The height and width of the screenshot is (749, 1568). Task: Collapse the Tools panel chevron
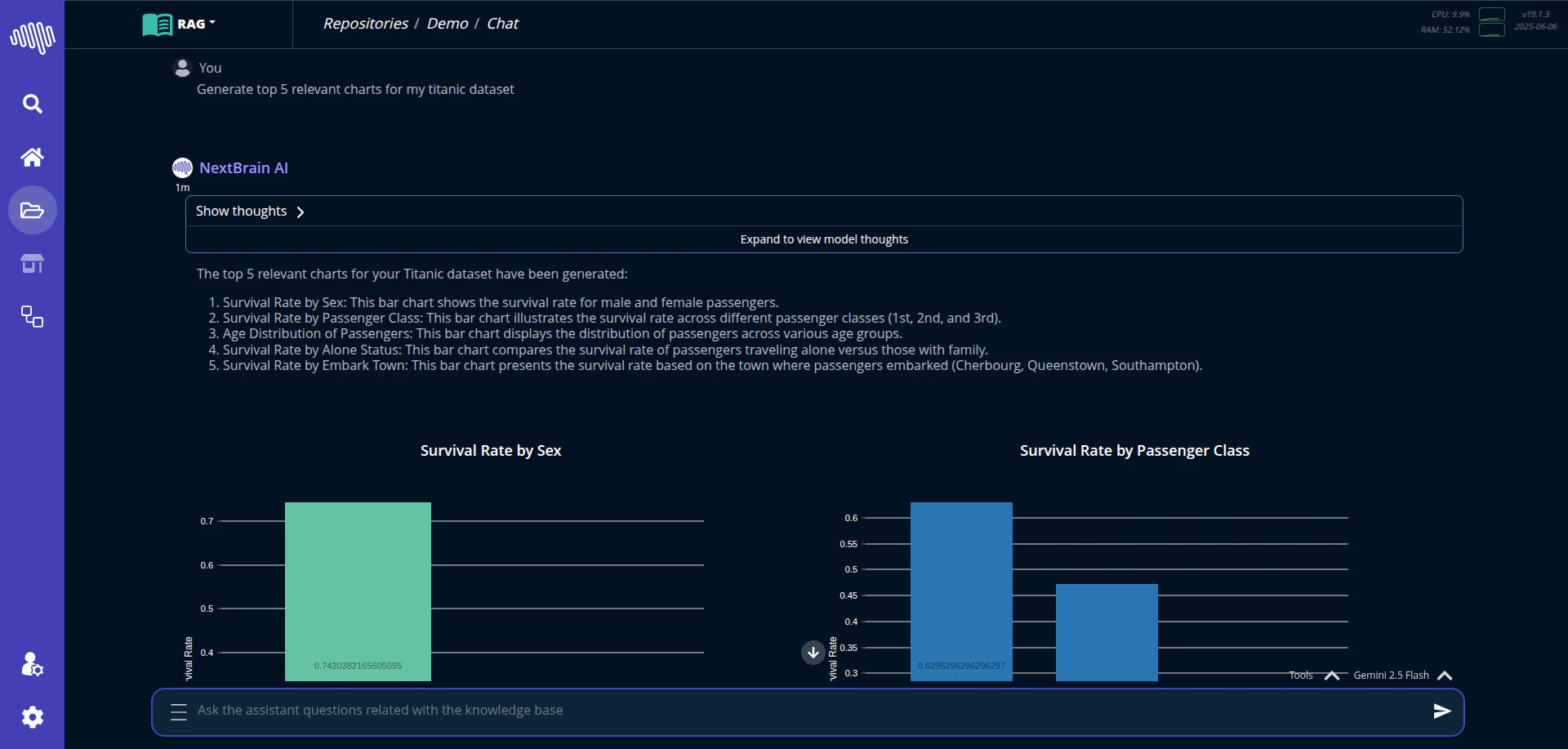tap(1331, 675)
